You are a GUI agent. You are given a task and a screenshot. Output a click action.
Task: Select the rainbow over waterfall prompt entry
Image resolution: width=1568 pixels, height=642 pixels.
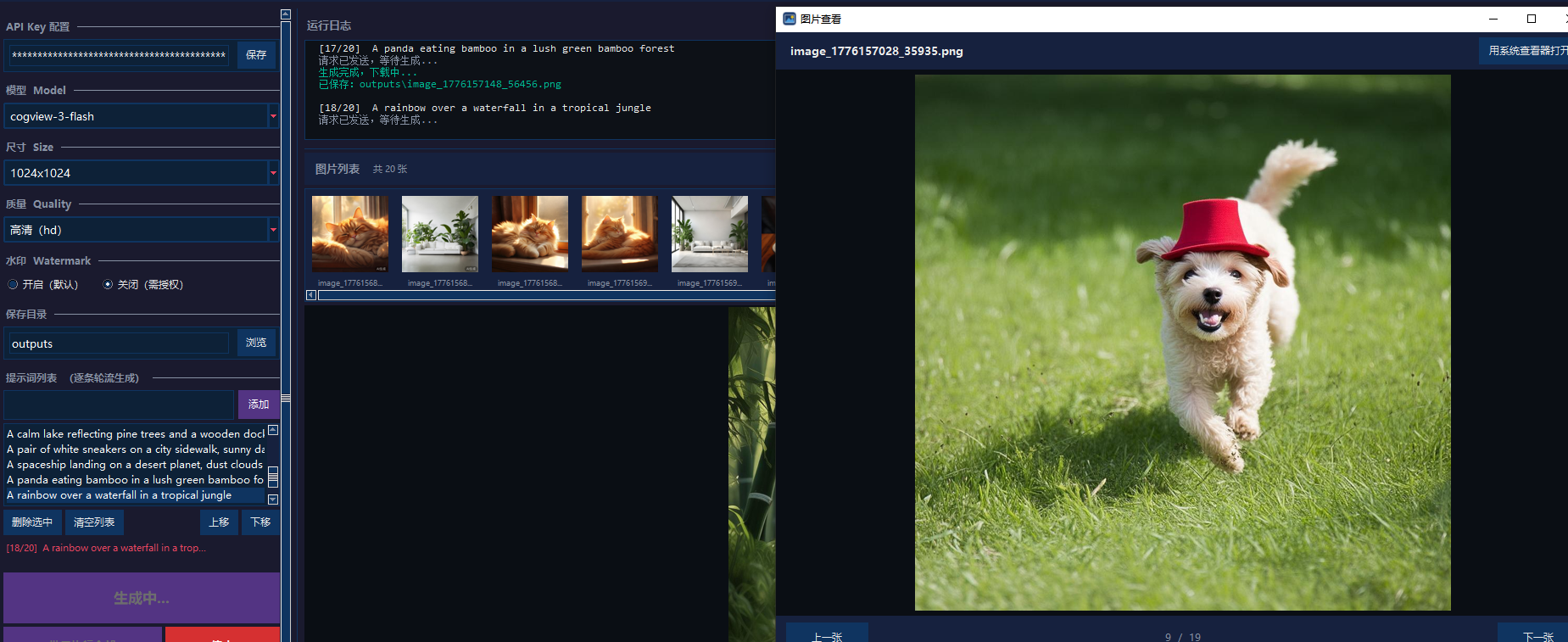pyautogui.click(x=136, y=495)
